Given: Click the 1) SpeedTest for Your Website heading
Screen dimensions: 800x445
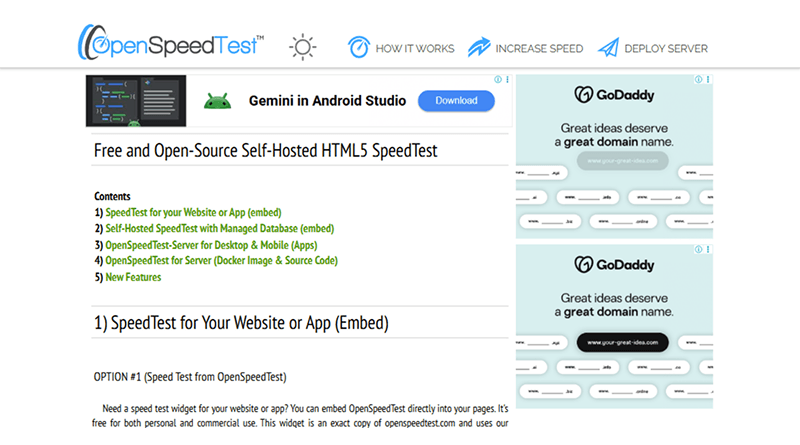Looking at the screenshot, I should pyautogui.click(x=241, y=323).
